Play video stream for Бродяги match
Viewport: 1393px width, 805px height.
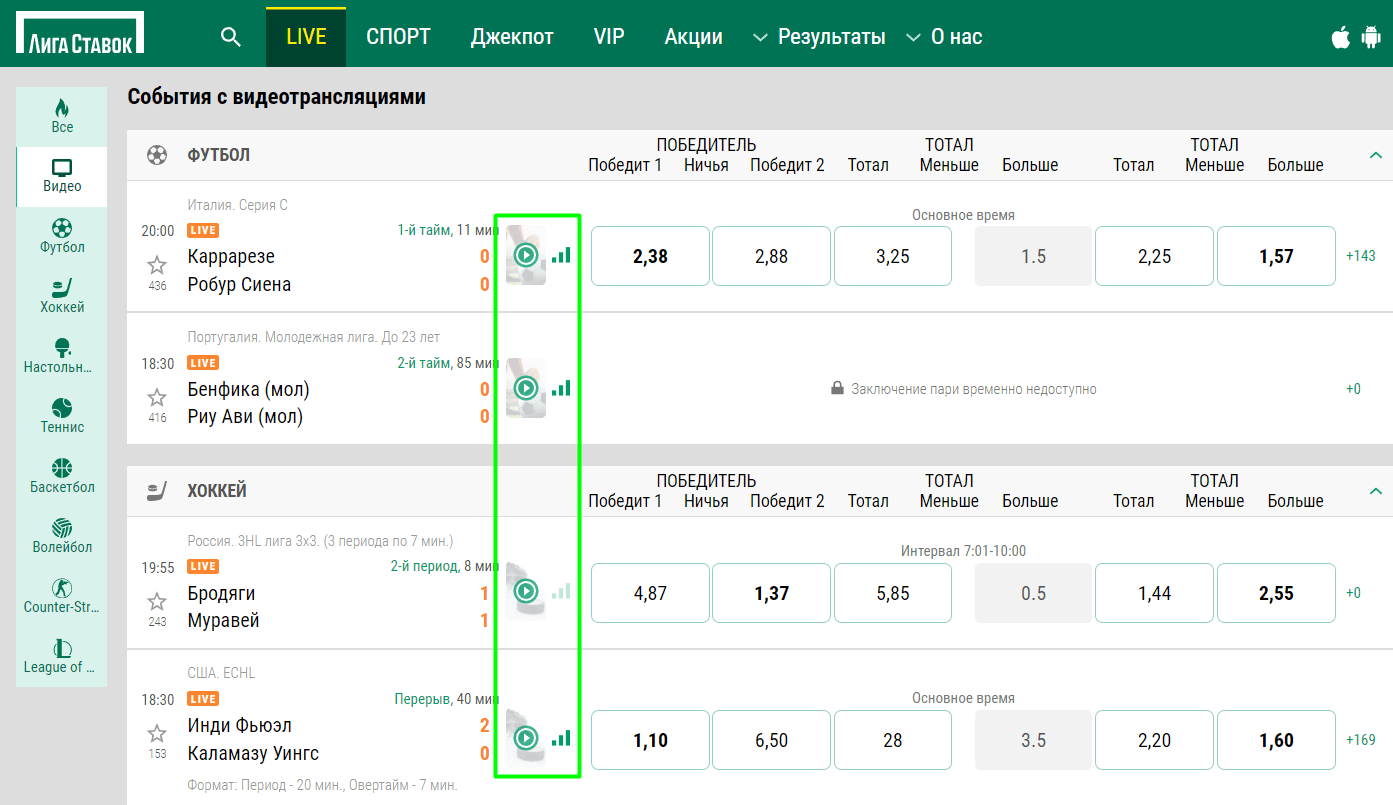coord(526,591)
